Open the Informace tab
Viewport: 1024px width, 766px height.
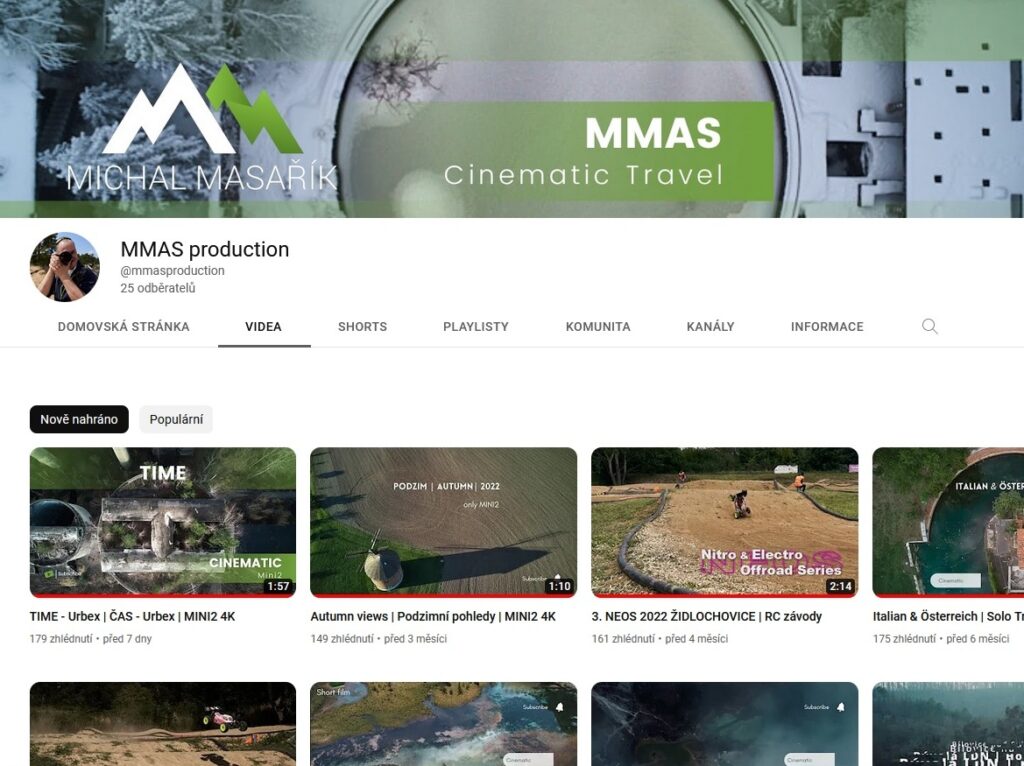[827, 326]
